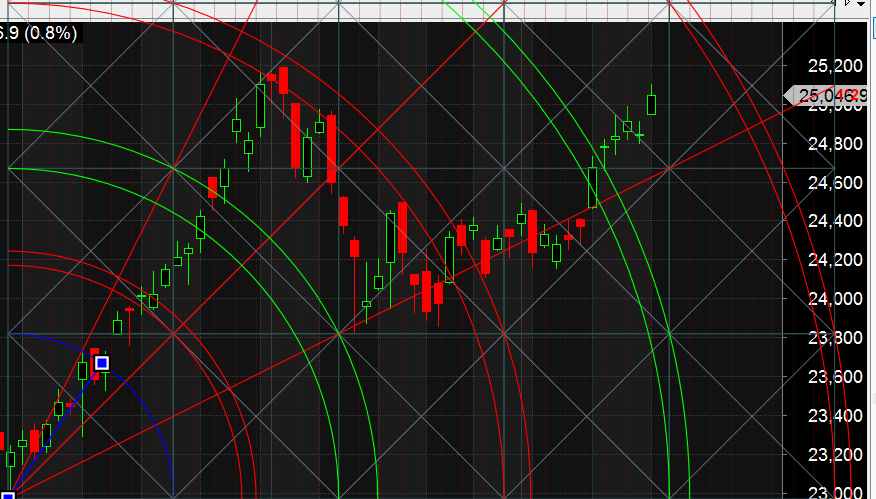876x499 pixels.
Task: Click the blue Gann fan upper anchor handle
Action: 102,363
